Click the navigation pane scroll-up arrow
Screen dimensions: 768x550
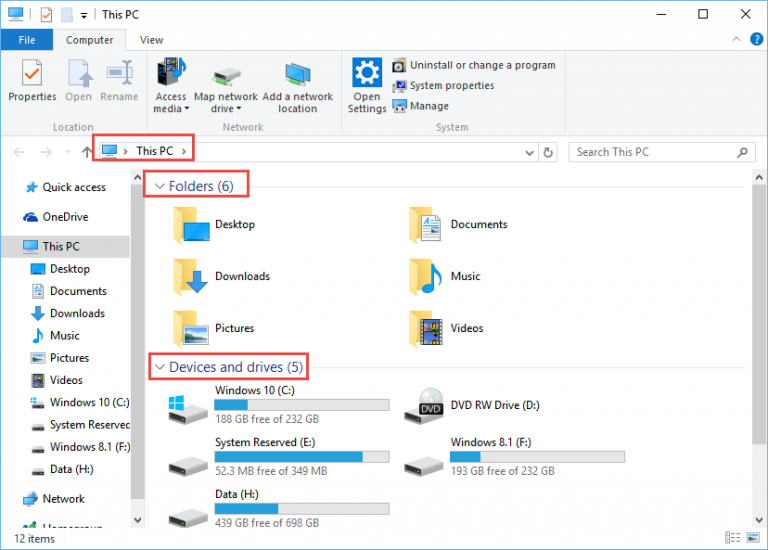138,177
